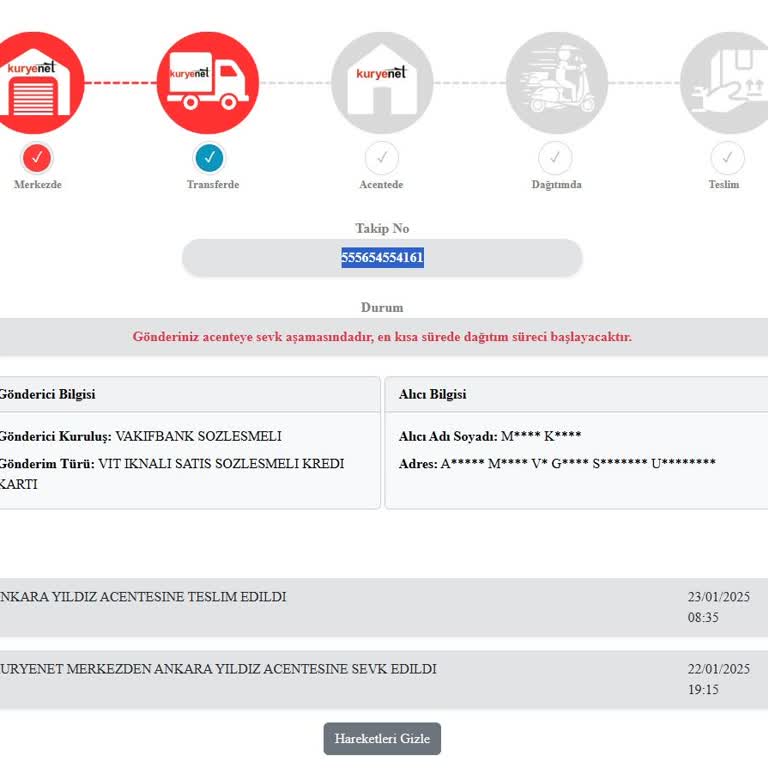Click the Durum heading
The height and width of the screenshot is (768, 768).
pyautogui.click(x=382, y=308)
